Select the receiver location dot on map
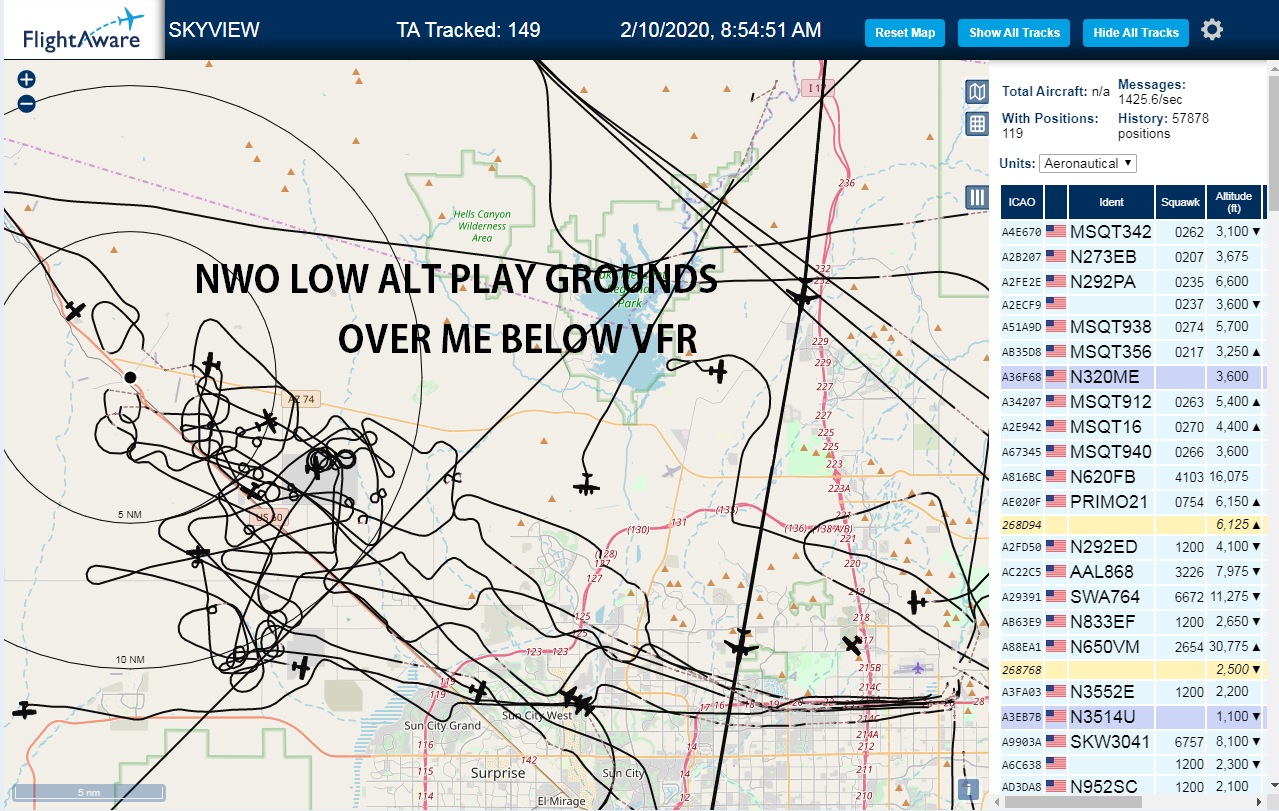Screen dimensions: 1279x811 (x=130, y=376)
